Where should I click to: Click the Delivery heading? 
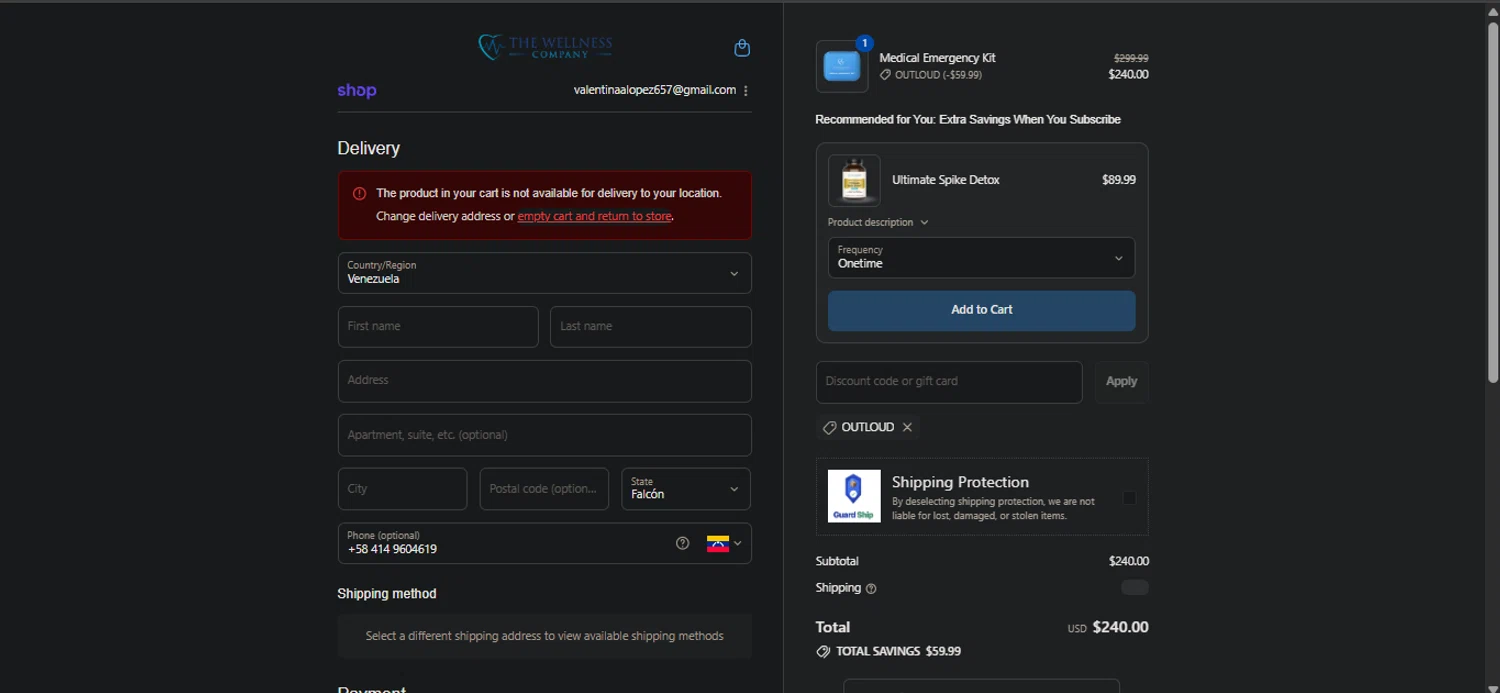[368, 148]
